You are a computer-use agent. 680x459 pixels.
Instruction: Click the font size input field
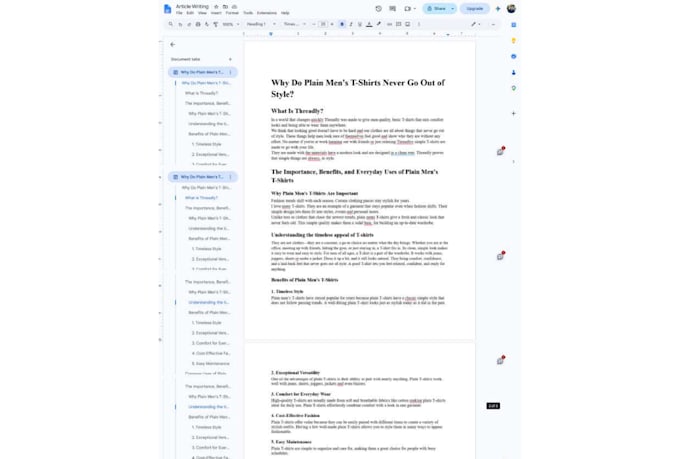coord(323,24)
